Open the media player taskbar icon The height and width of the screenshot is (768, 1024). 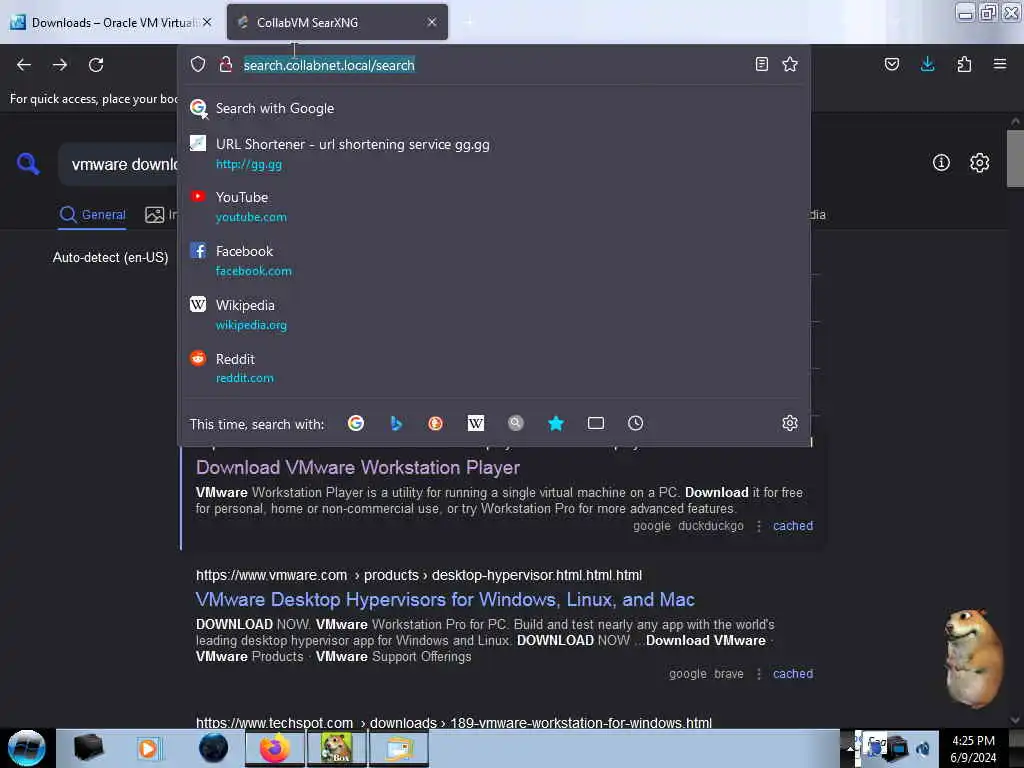click(x=149, y=748)
